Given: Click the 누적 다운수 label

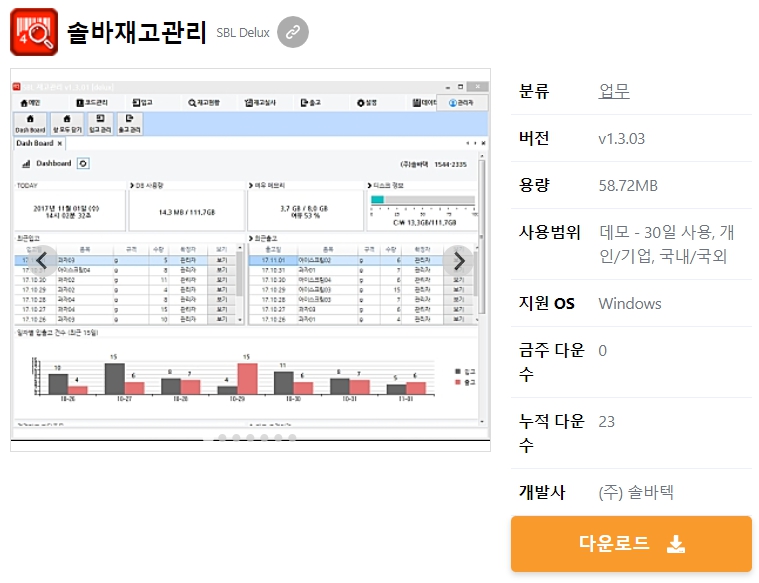Looking at the screenshot, I should 552,433.
